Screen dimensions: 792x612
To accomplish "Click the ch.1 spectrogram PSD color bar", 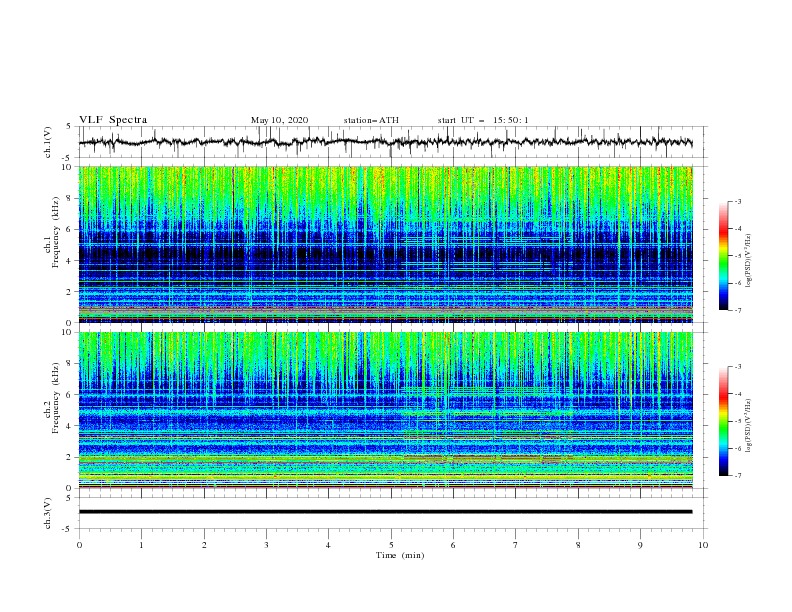I will tap(723, 256).
